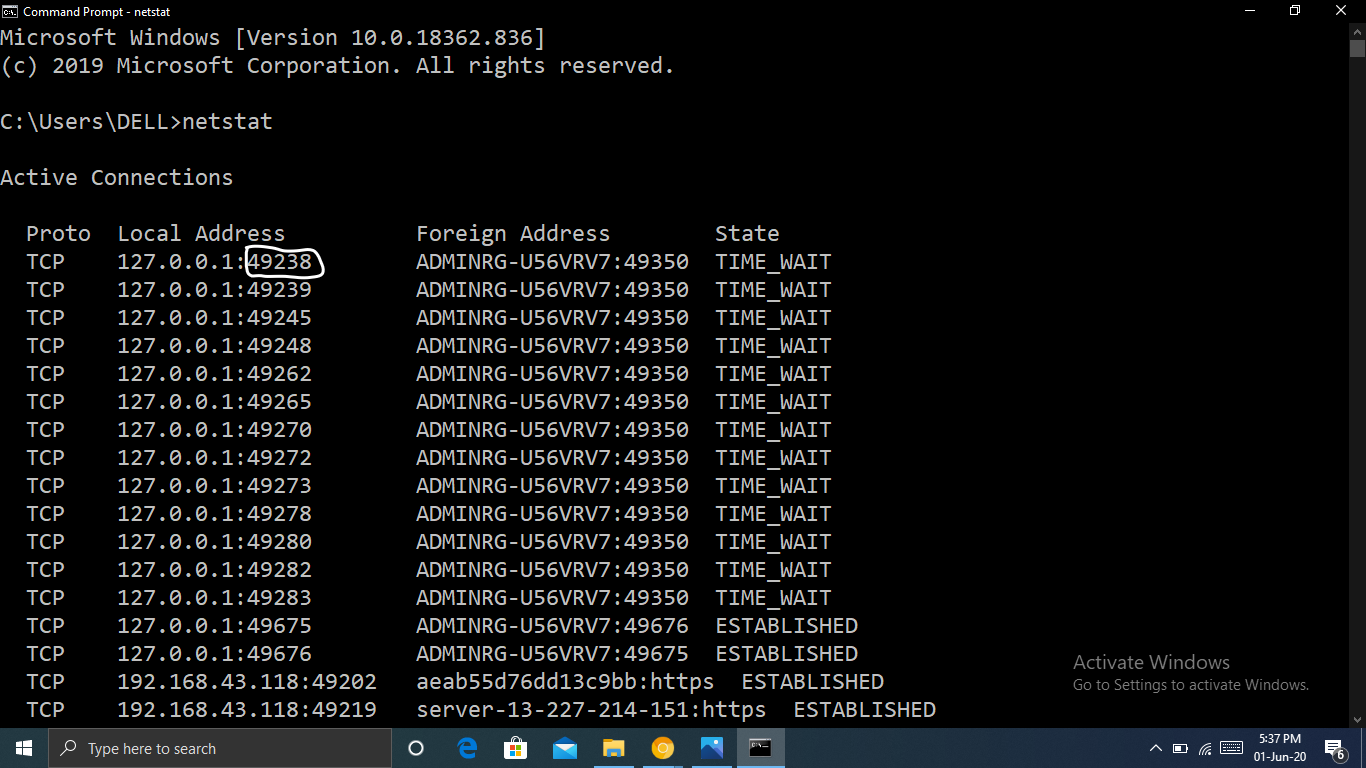
Task: Click the Type here to search box
Action: click(x=220, y=748)
